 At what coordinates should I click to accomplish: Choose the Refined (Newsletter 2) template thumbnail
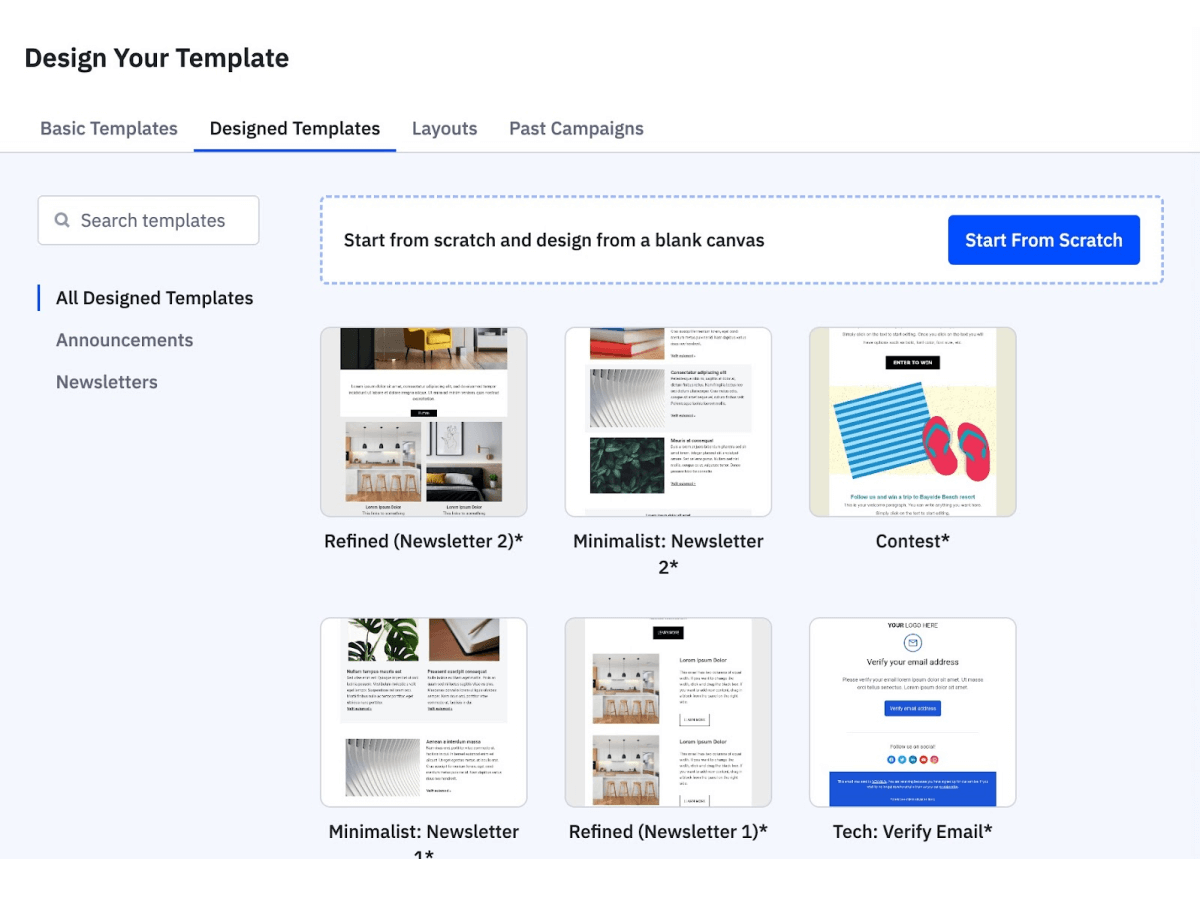click(x=424, y=422)
